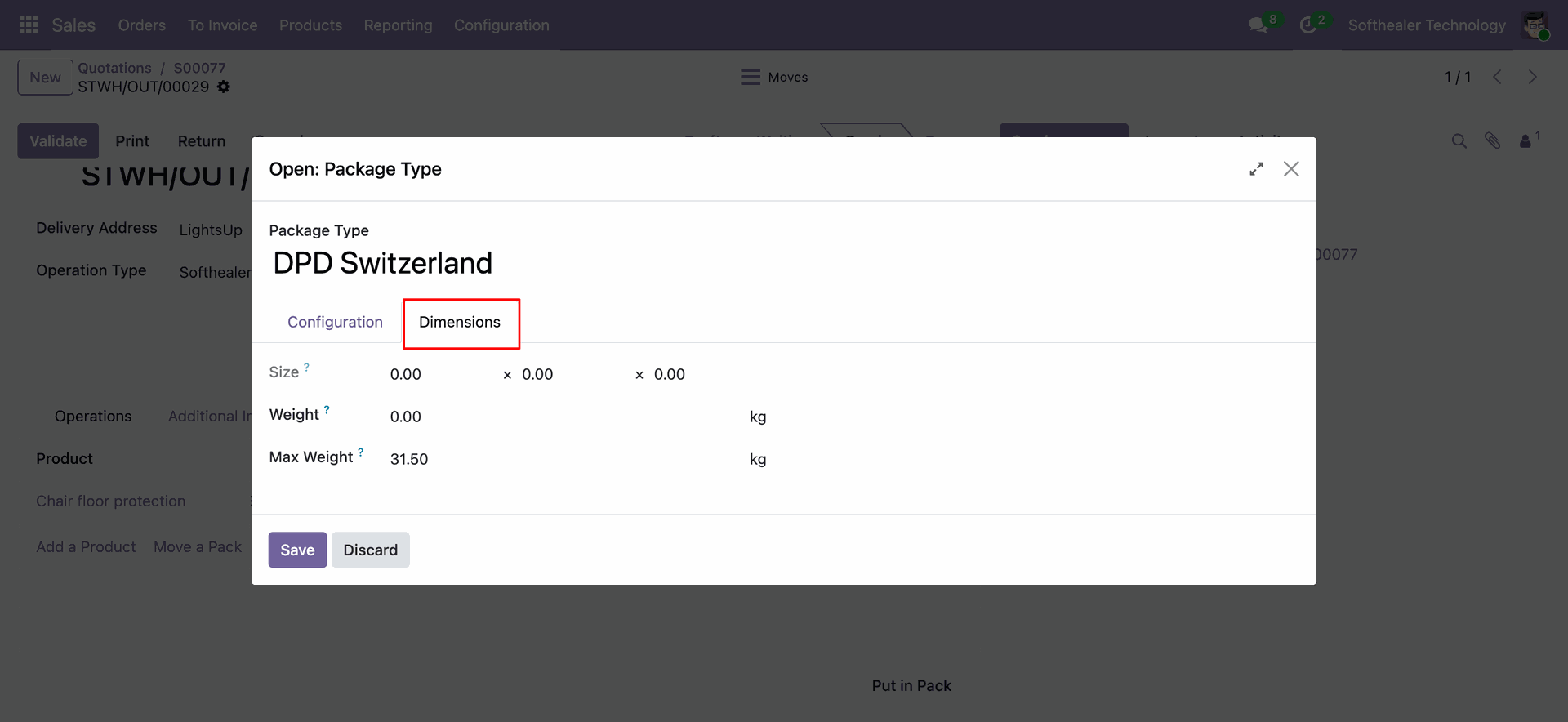Click the Moves hamburger icon
The width and height of the screenshot is (1568, 722).
751,77
